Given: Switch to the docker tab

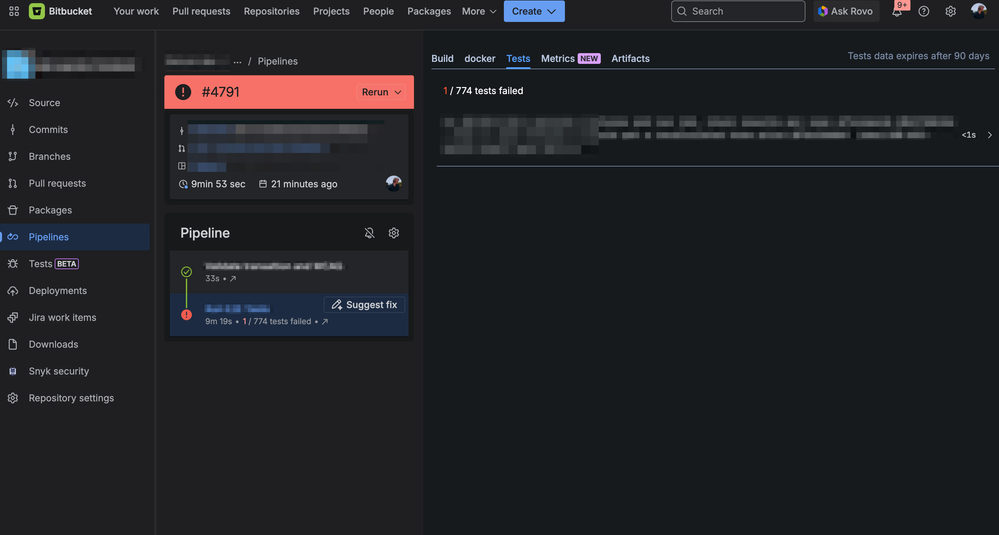Looking at the screenshot, I should pos(480,59).
